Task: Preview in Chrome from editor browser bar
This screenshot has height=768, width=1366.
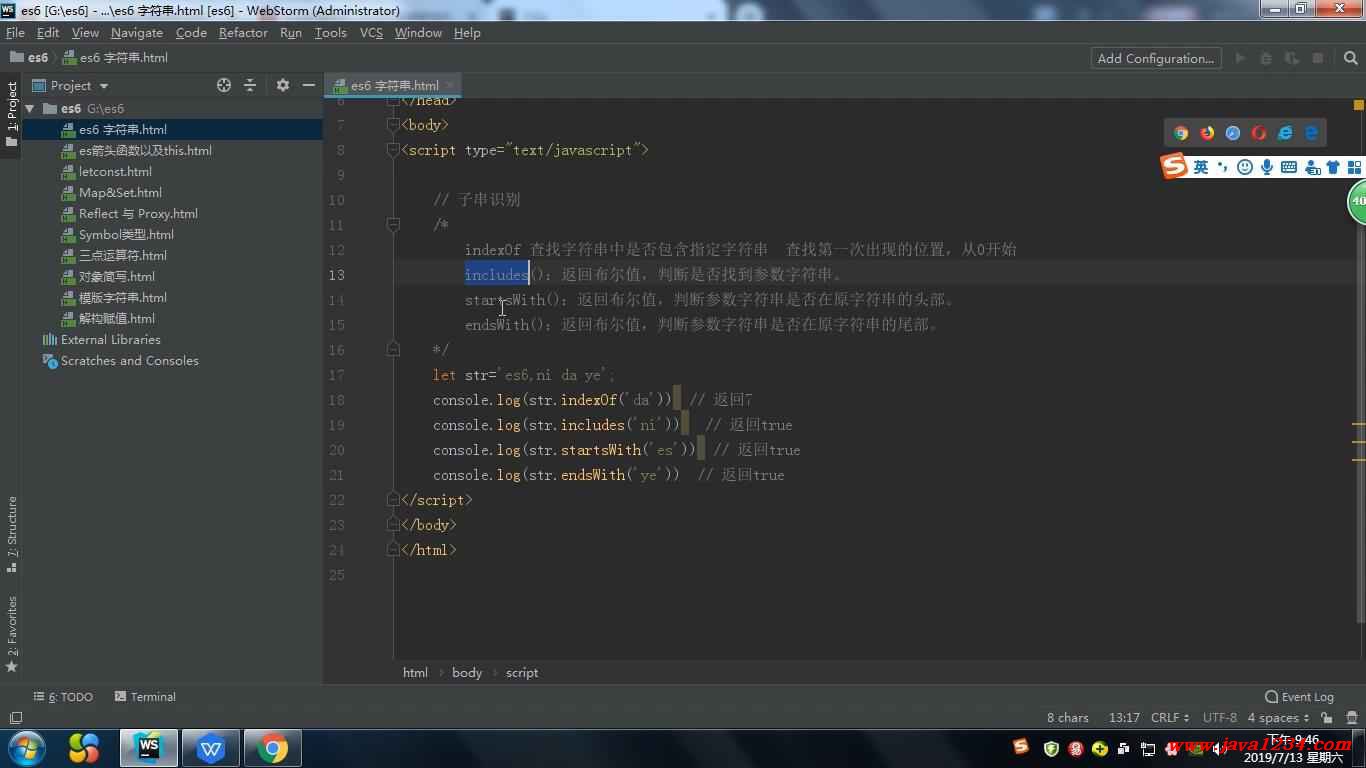Action: (1181, 133)
